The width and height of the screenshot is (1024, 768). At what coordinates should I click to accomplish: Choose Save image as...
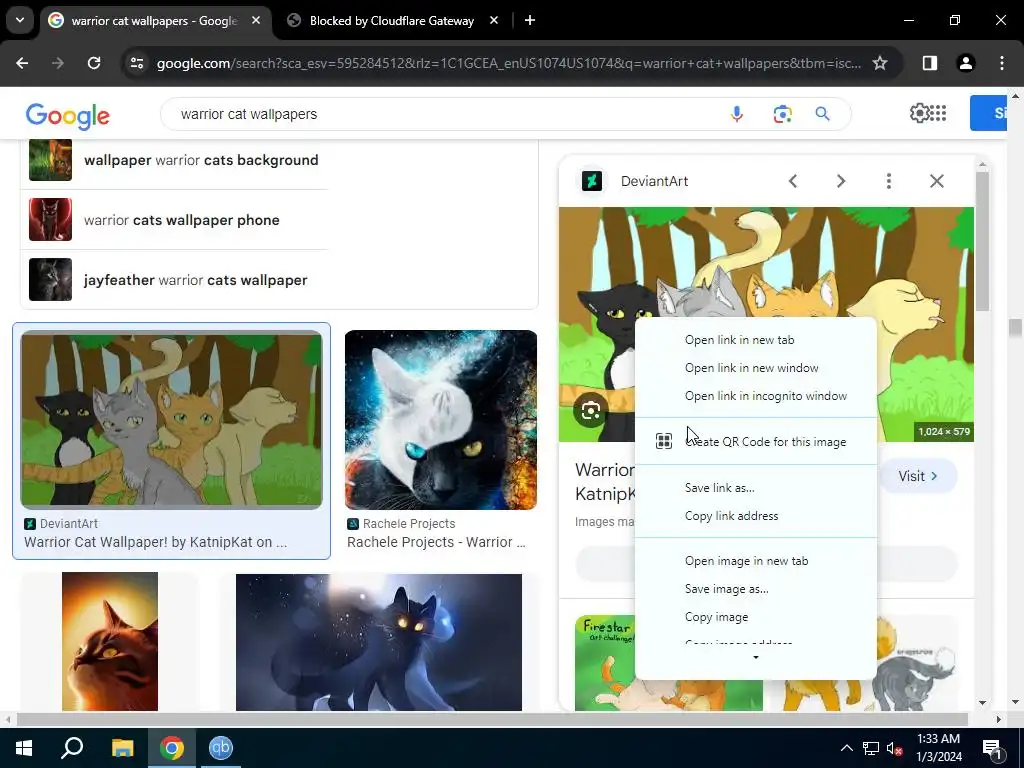coord(756,589)
